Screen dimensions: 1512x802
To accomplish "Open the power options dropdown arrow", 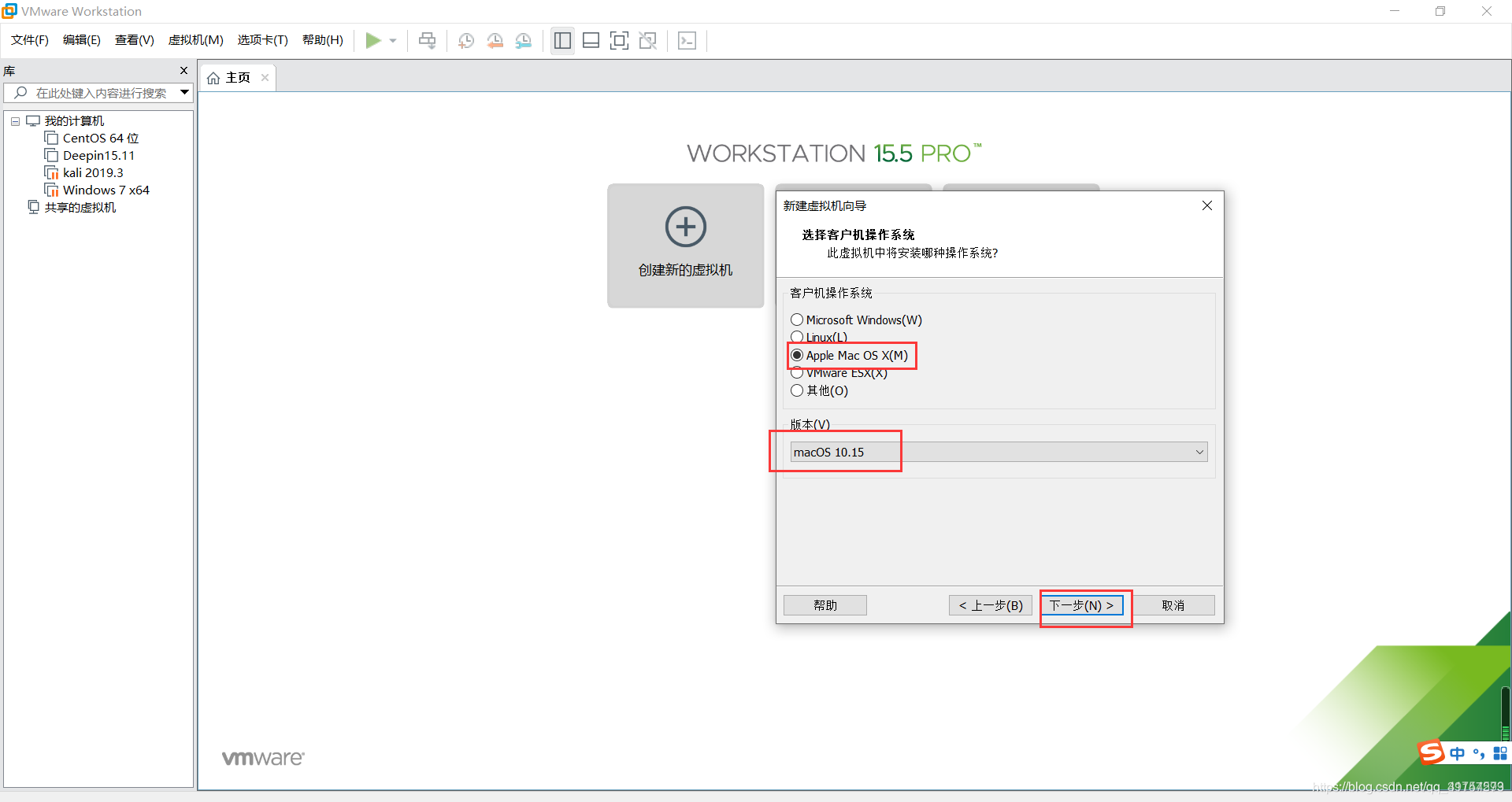I will pos(393,41).
